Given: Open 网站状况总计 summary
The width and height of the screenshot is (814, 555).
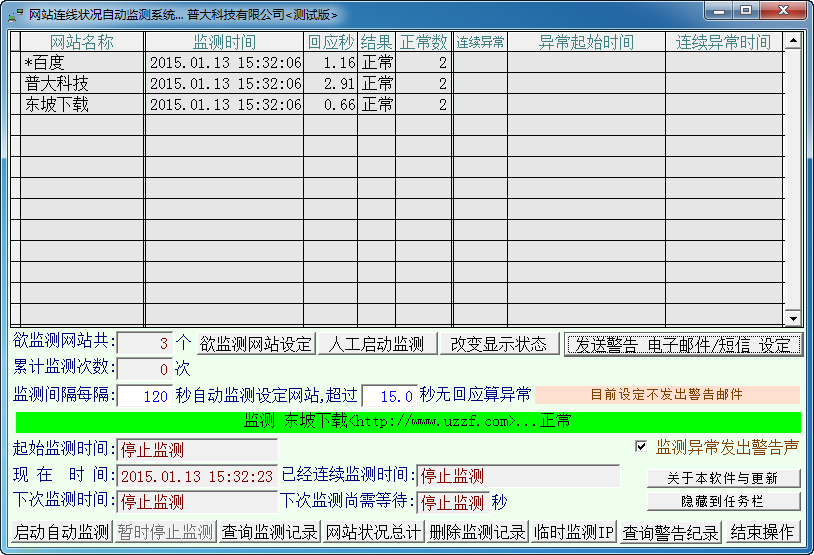Looking at the screenshot, I should (373, 532).
